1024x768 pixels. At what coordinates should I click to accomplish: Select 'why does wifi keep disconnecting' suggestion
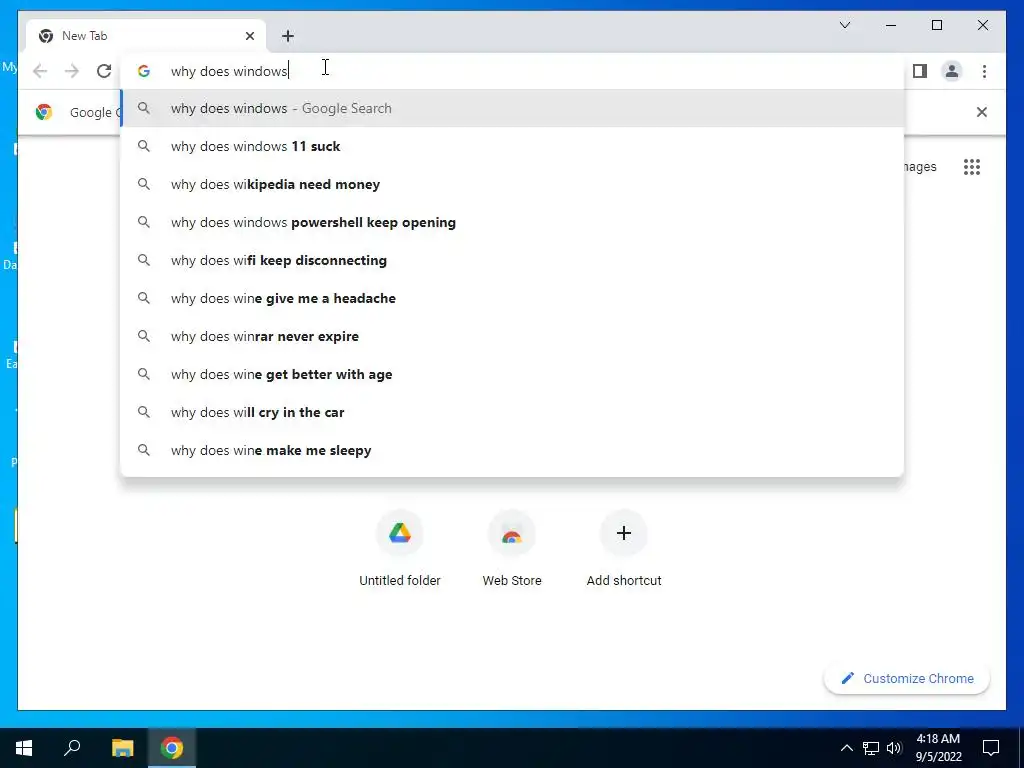click(513, 261)
